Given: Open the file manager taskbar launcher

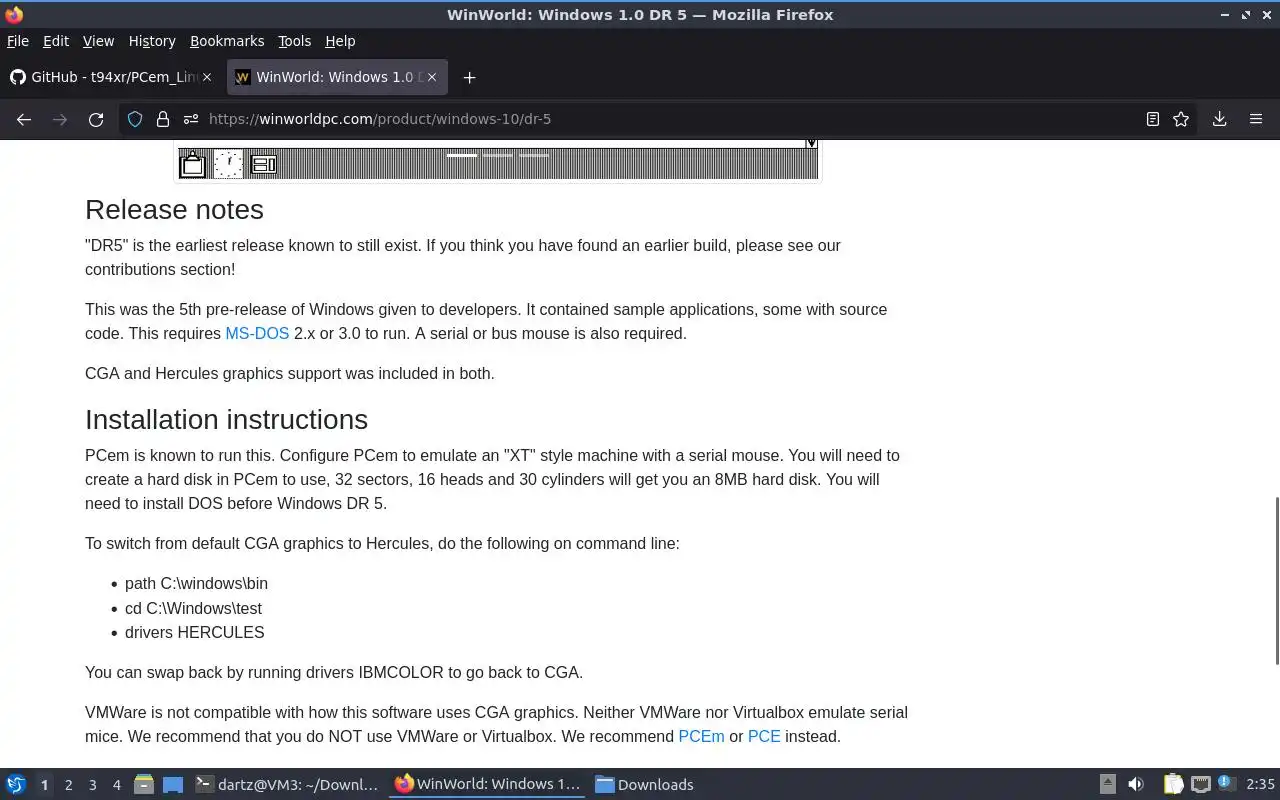Looking at the screenshot, I should pos(144,785).
